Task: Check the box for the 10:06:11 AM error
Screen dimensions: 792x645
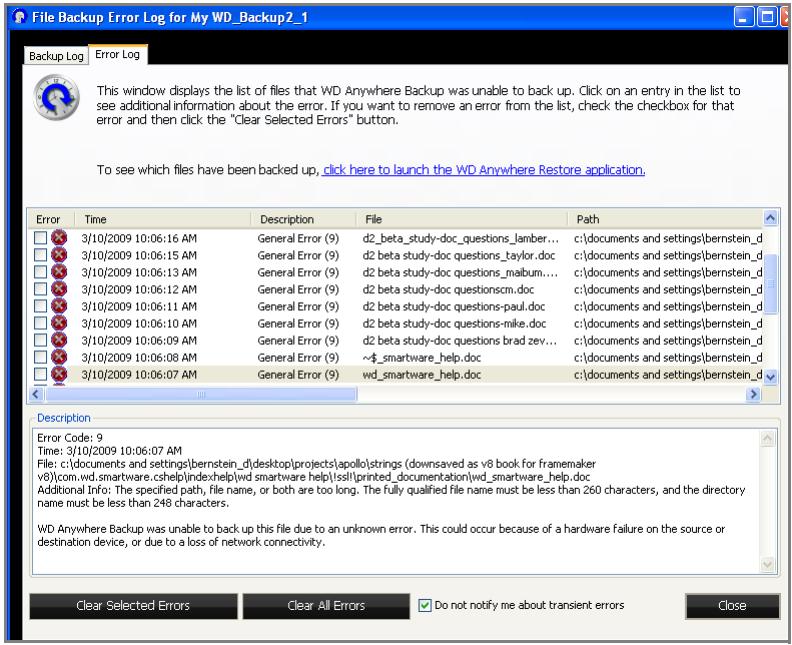Action: pyautogui.click(x=40, y=306)
